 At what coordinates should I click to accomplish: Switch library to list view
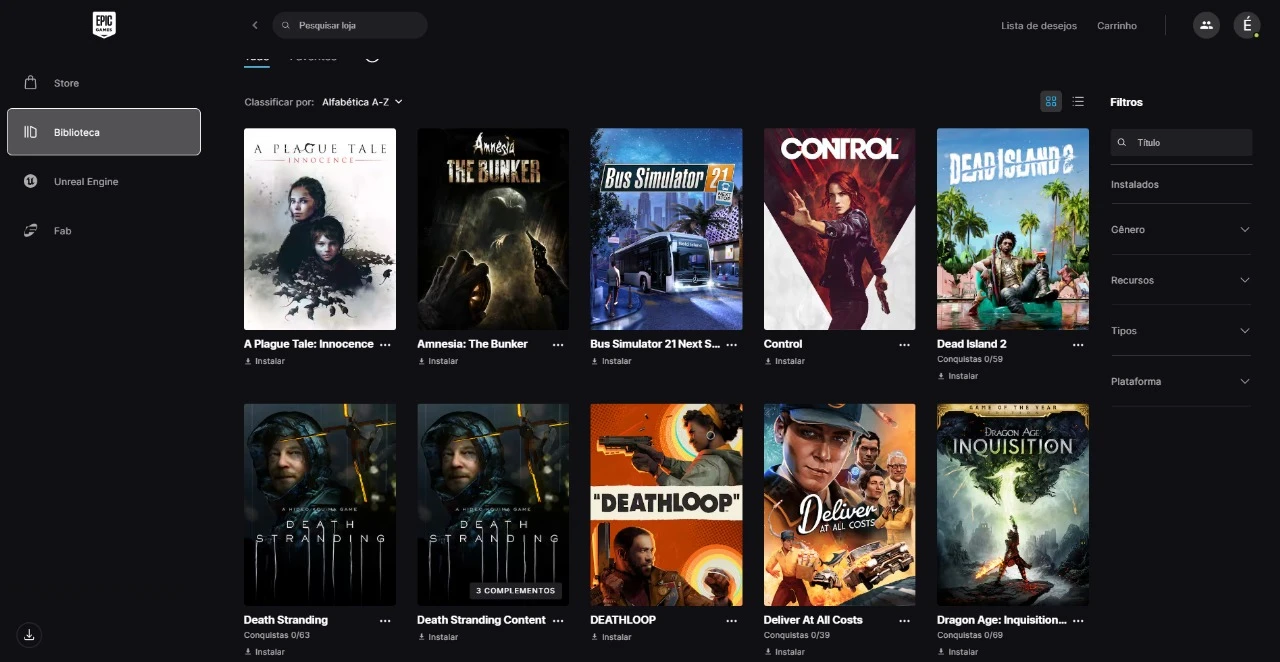1078,101
